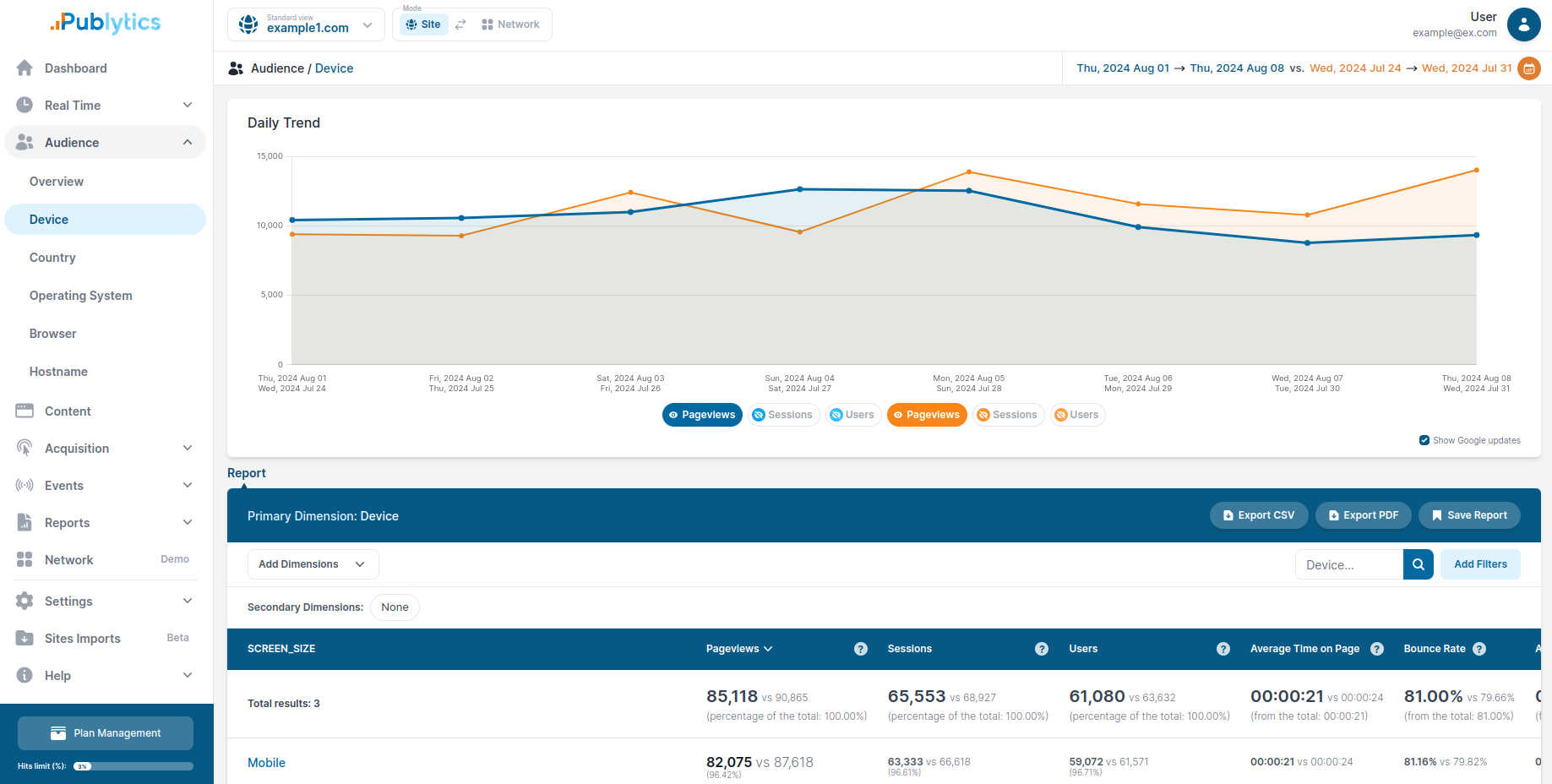Image resolution: width=1552 pixels, height=784 pixels.
Task: Expand the Help menu chevron
Action: coord(188,675)
